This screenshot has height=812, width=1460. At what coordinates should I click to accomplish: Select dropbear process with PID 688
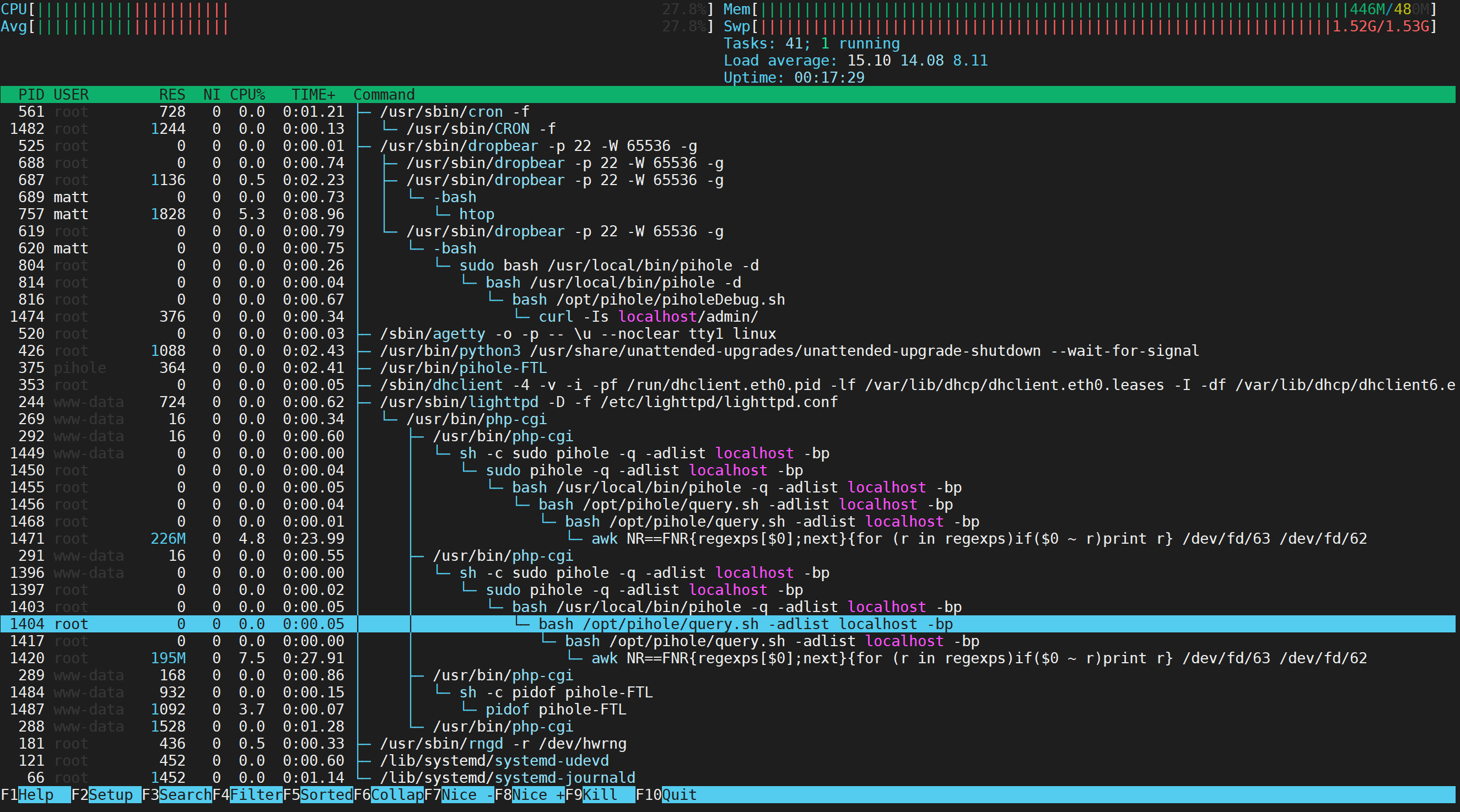pyautogui.click(x=728, y=163)
